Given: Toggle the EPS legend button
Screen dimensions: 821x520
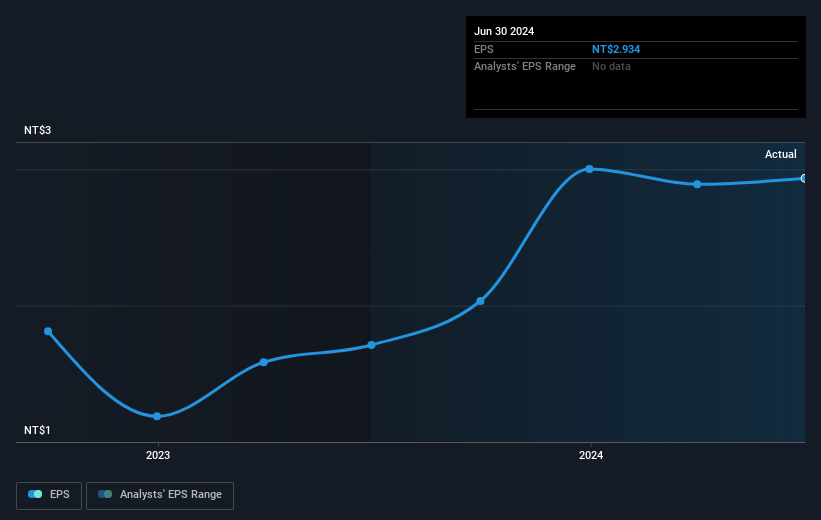Looking at the screenshot, I should (x=49, y=495).
